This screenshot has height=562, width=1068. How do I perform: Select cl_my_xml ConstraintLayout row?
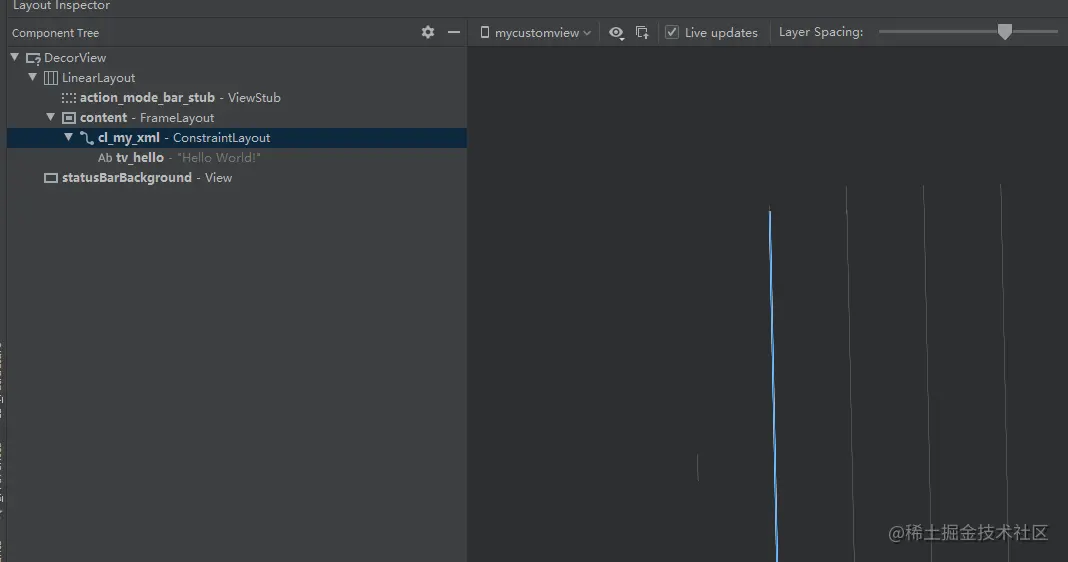click(236, 138)
